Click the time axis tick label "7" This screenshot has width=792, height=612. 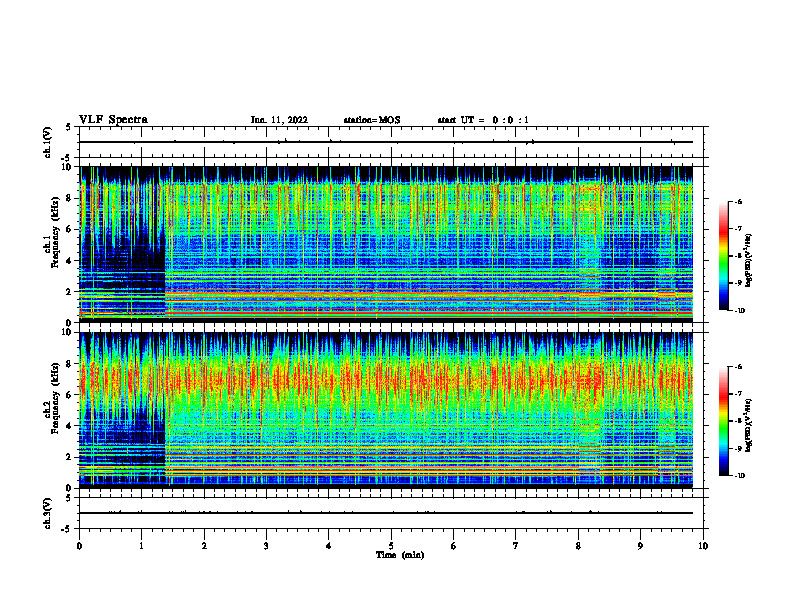(x=516, y=546)
